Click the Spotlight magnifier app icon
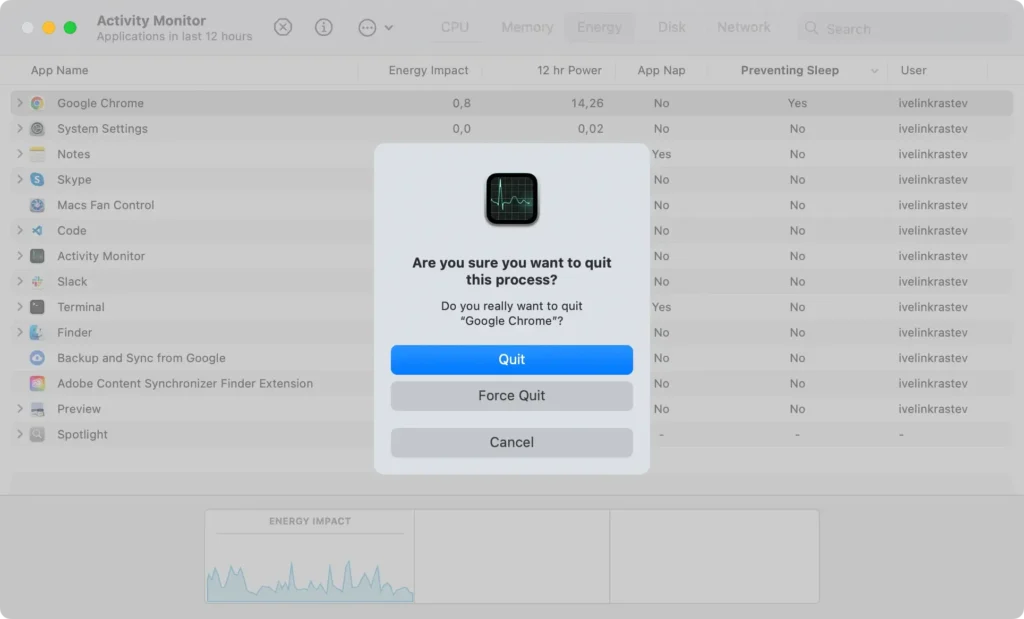Viewport: 1024px width, 619px height. [37, 434]
